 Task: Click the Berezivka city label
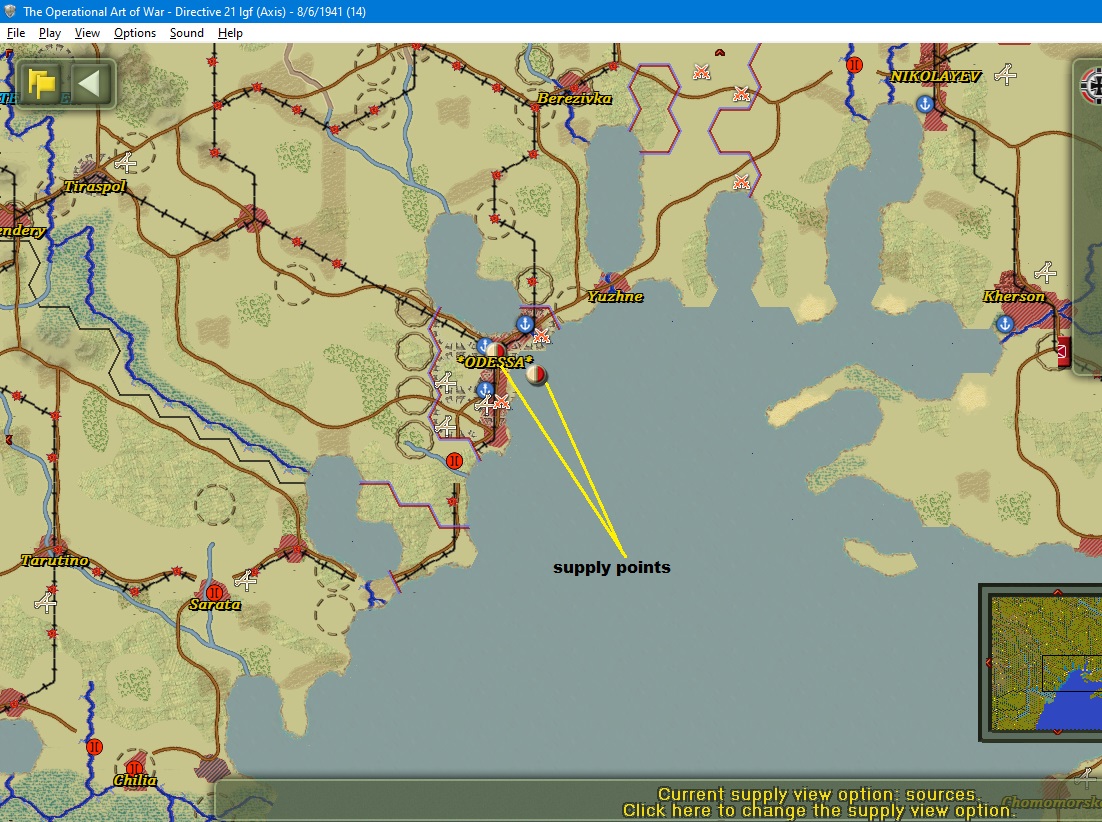click(574, 98)
